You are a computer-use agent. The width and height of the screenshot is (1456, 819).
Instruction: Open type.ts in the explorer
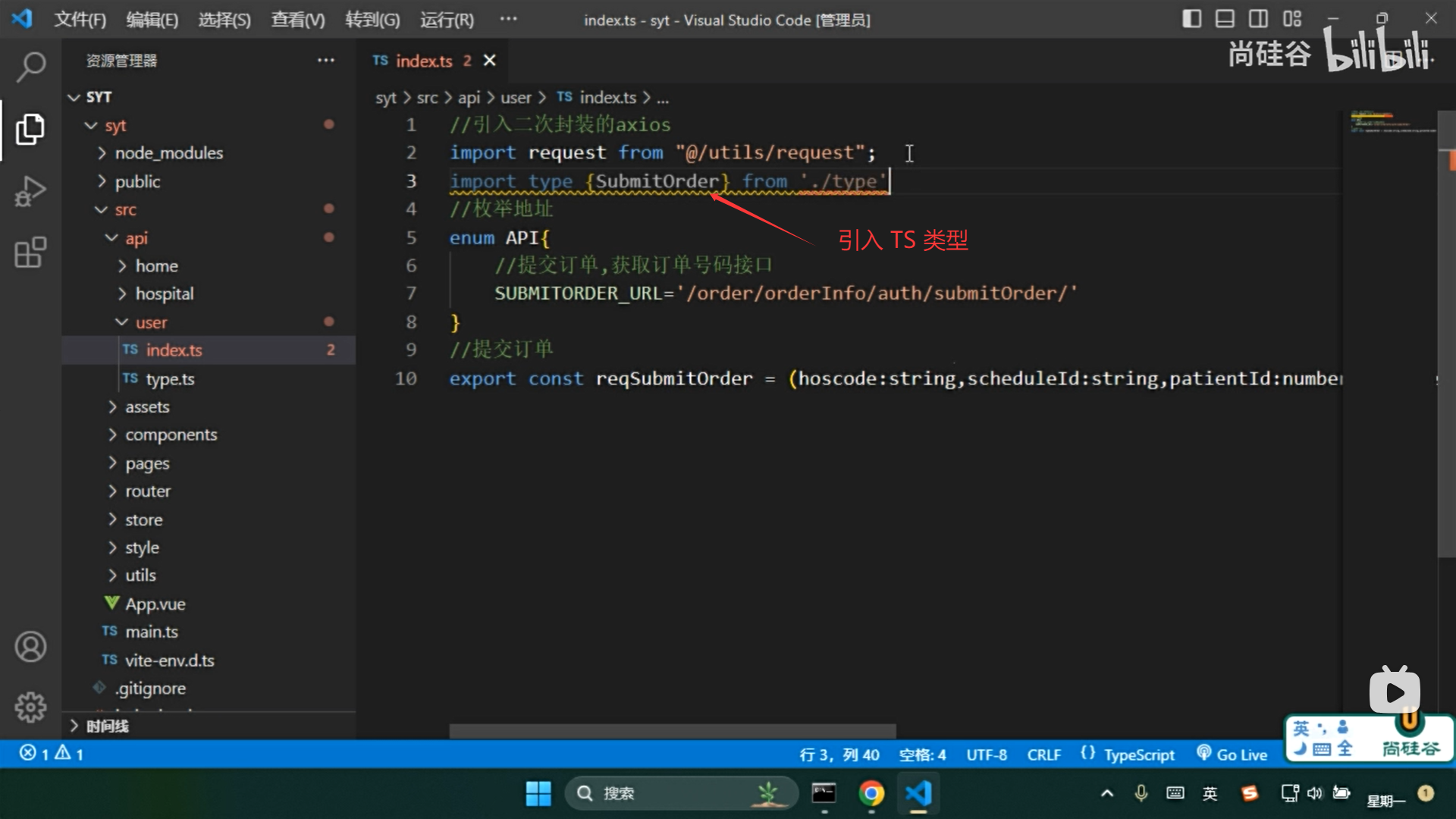170,378
